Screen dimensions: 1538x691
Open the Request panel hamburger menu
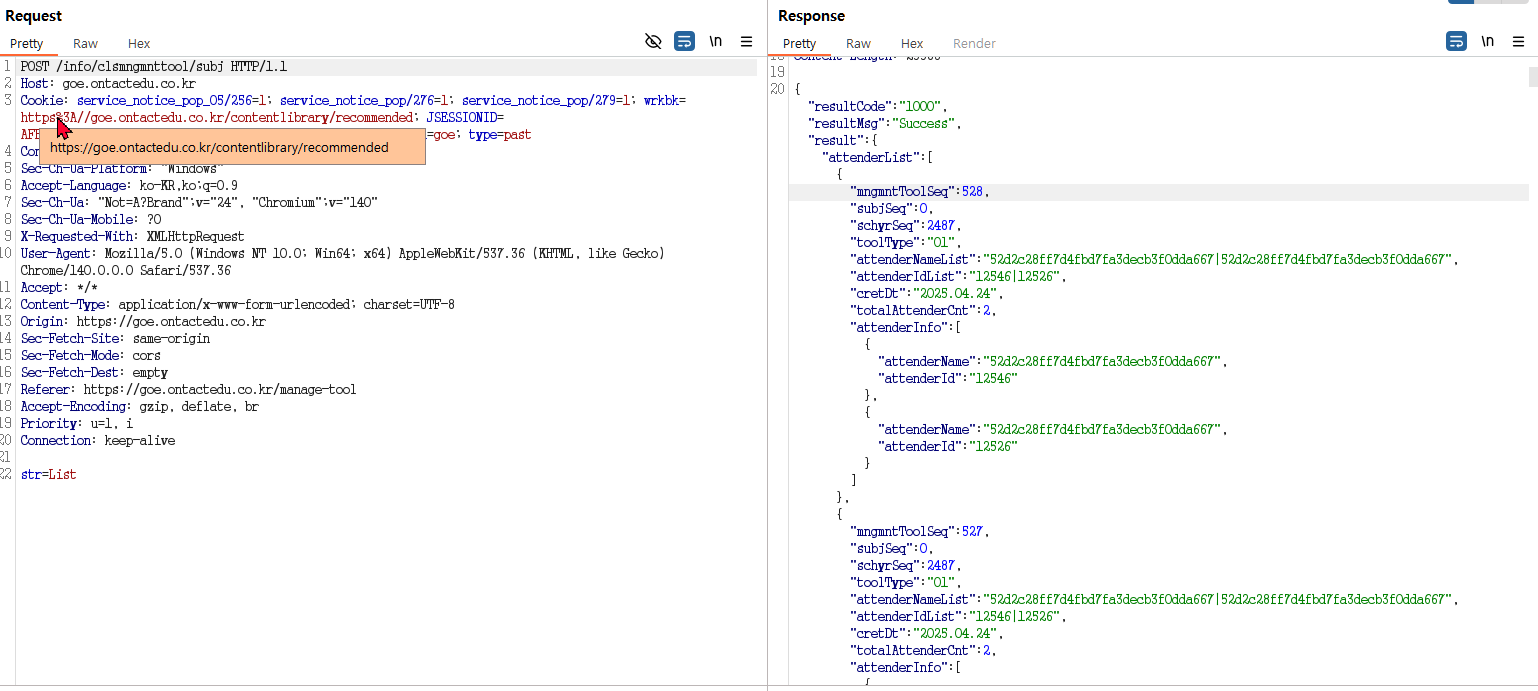[746, 41]
